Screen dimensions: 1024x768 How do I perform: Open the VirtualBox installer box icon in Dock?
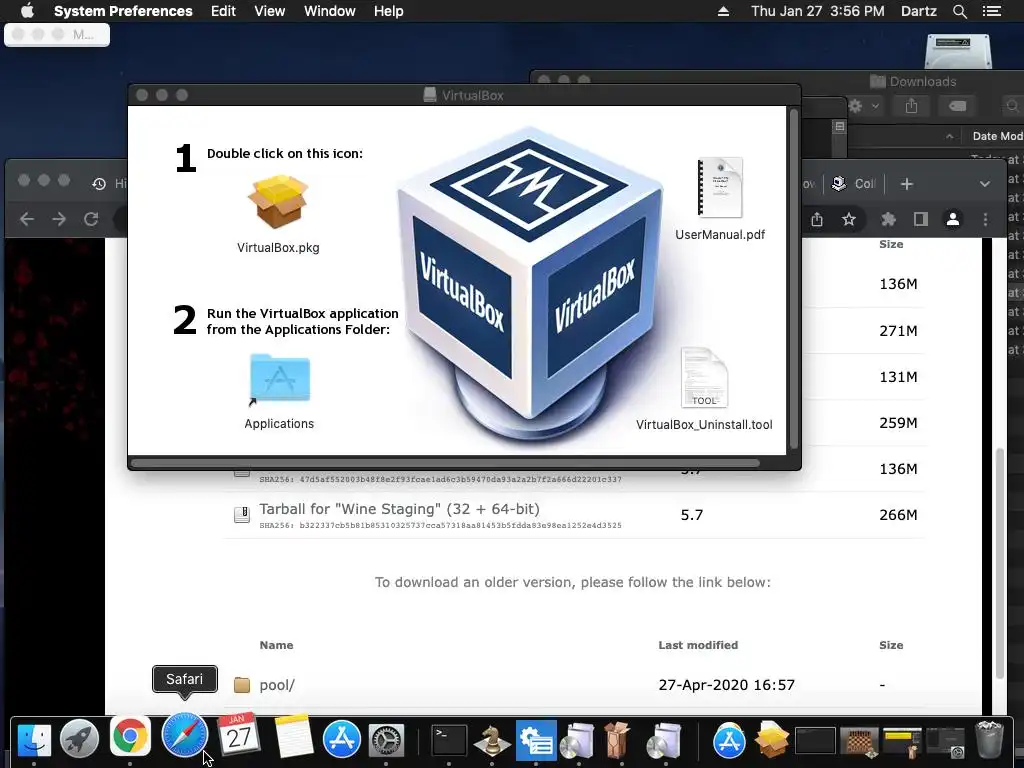click(771, 740)
